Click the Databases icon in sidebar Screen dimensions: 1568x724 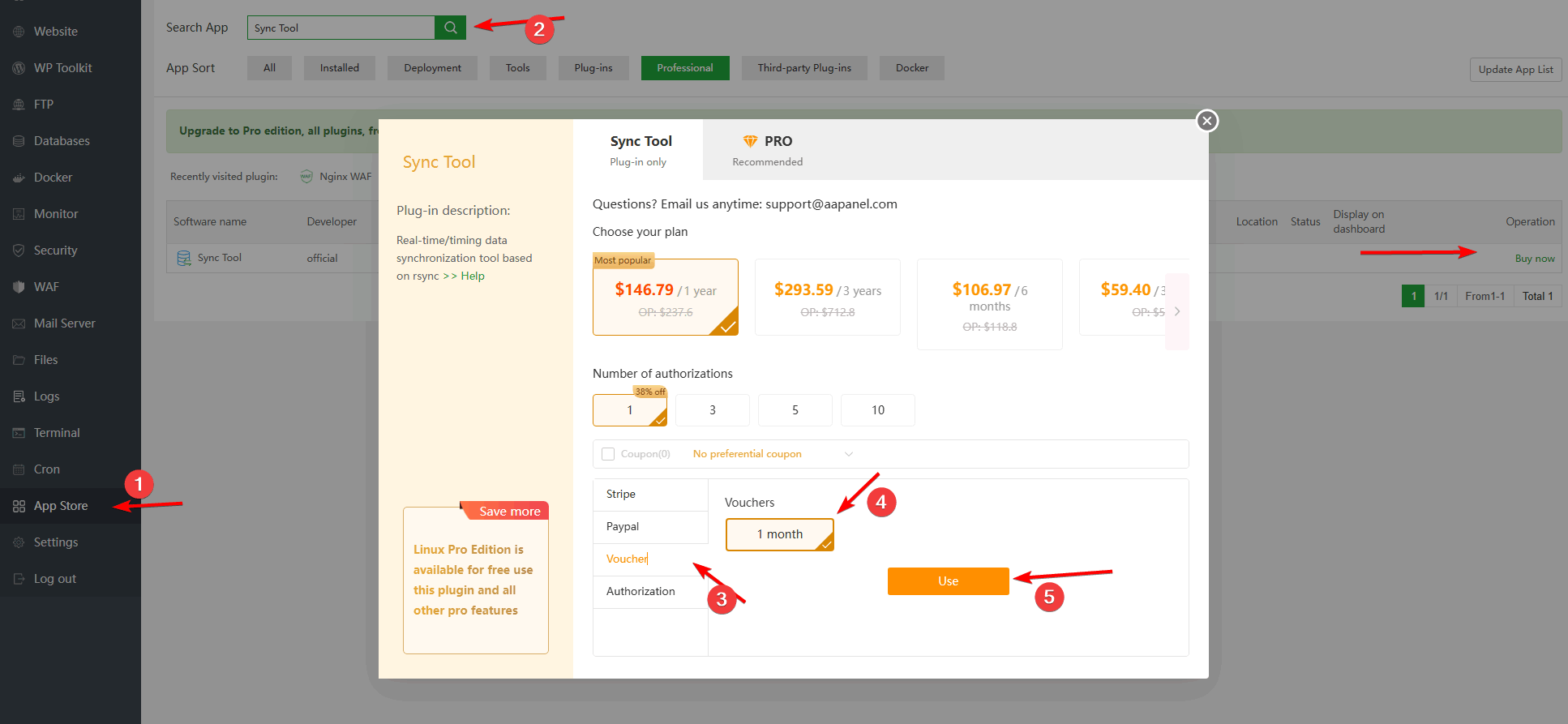tap(19, 141)
